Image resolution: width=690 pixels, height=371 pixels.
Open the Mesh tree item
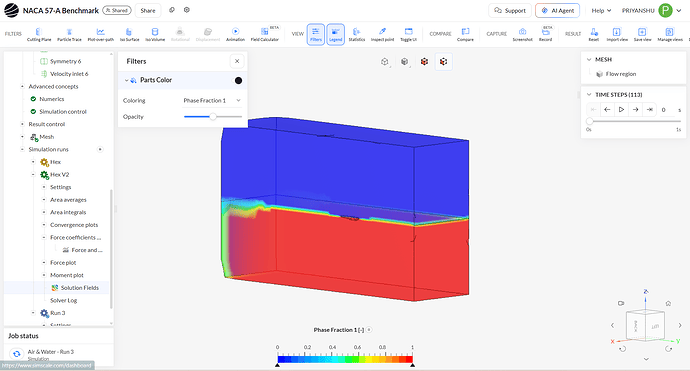pos(46,137)
